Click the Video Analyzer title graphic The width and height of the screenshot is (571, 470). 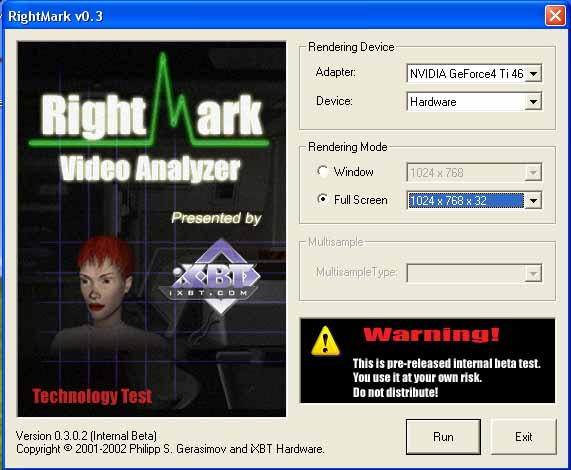tap(150, 169)
